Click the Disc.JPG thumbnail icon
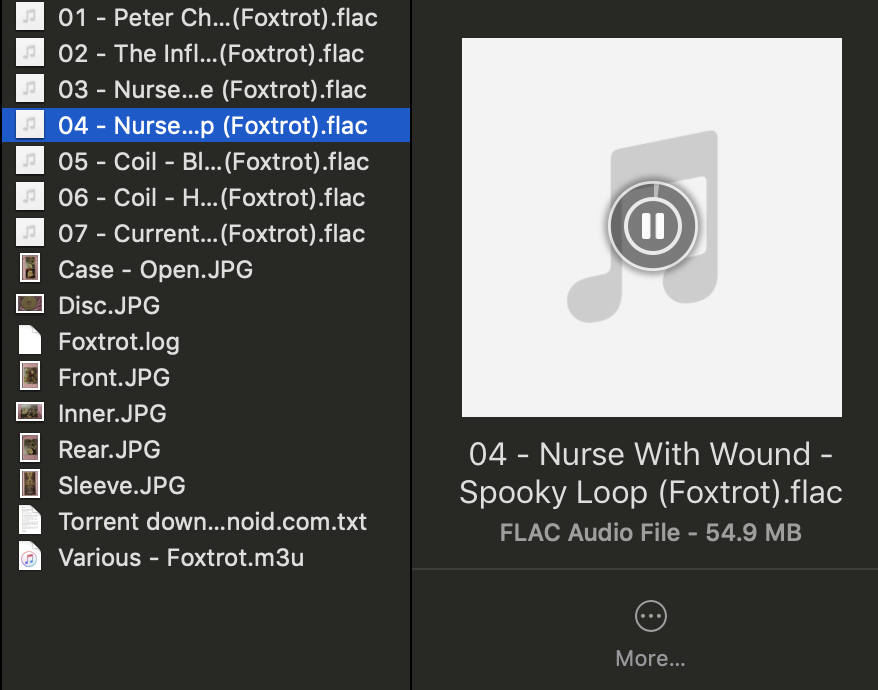Screen dimensions: 878x690 point(30,304)
